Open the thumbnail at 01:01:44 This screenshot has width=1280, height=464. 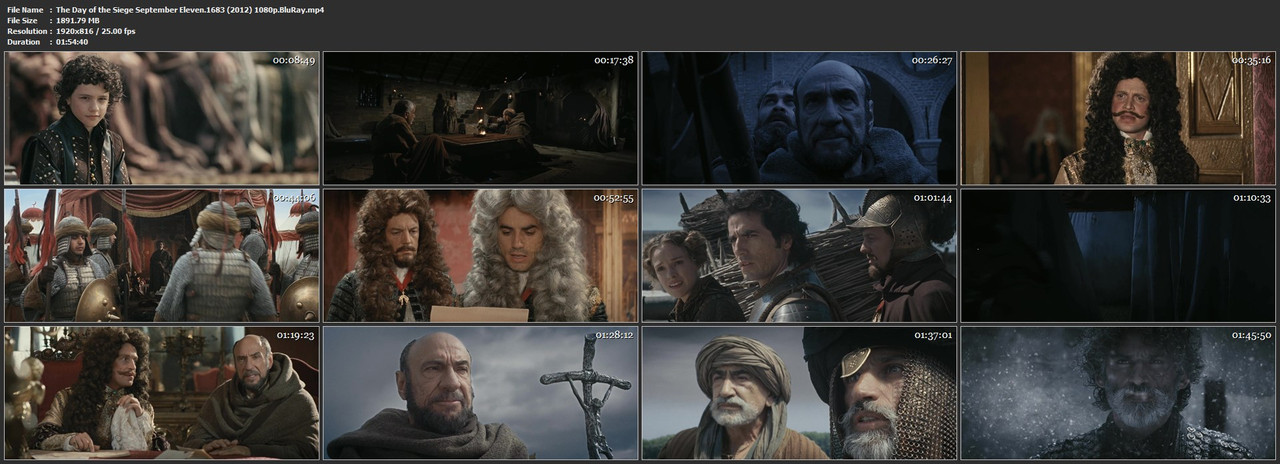pyautogui.click(x=799, y=255)
